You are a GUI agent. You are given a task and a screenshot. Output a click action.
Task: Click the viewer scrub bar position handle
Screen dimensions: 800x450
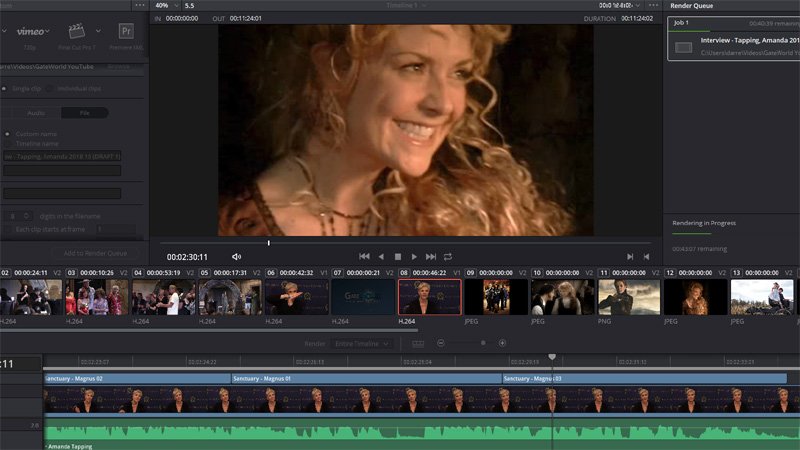coord(268,243)
